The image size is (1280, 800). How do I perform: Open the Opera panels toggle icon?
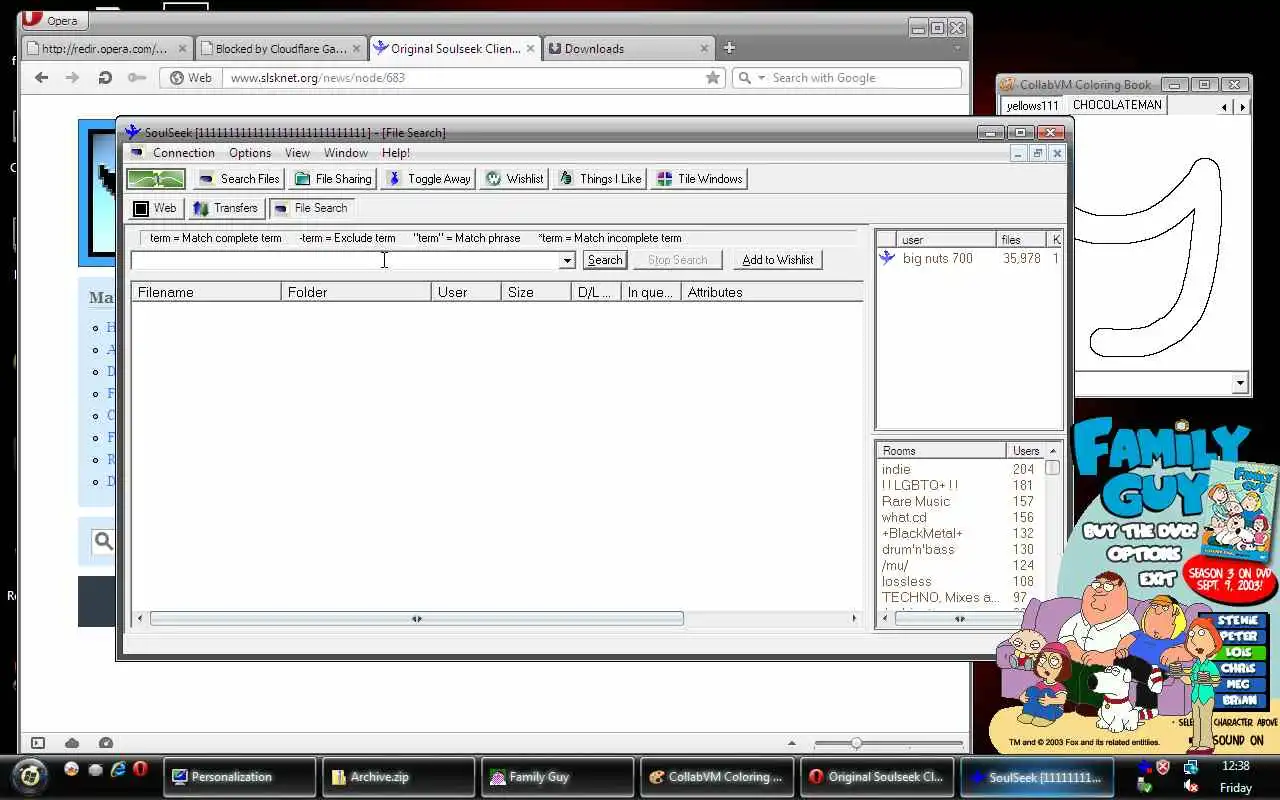[38, 743]
